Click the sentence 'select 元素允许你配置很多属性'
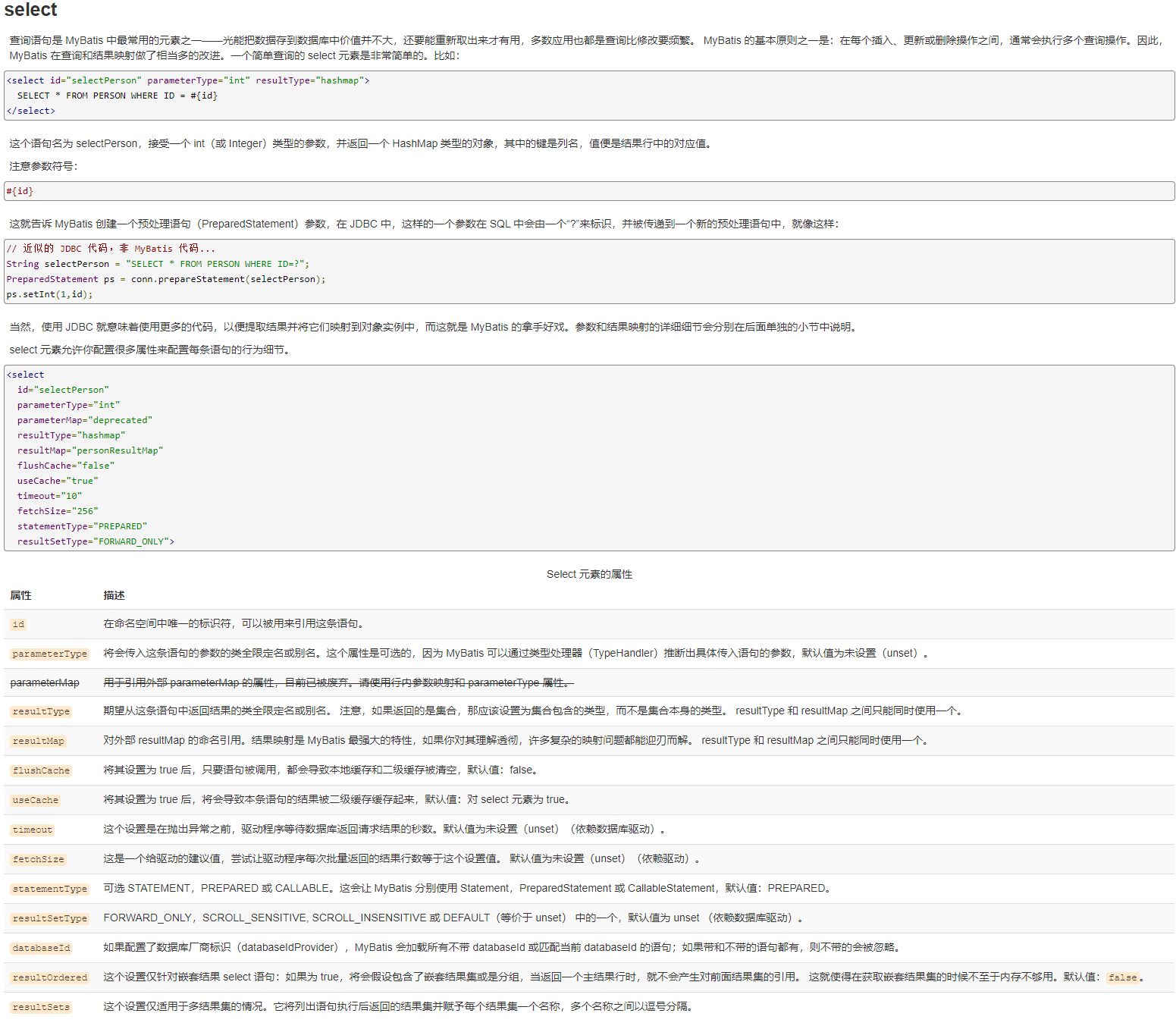This screenshot has height=1029, width=1176. click(152, 350)
